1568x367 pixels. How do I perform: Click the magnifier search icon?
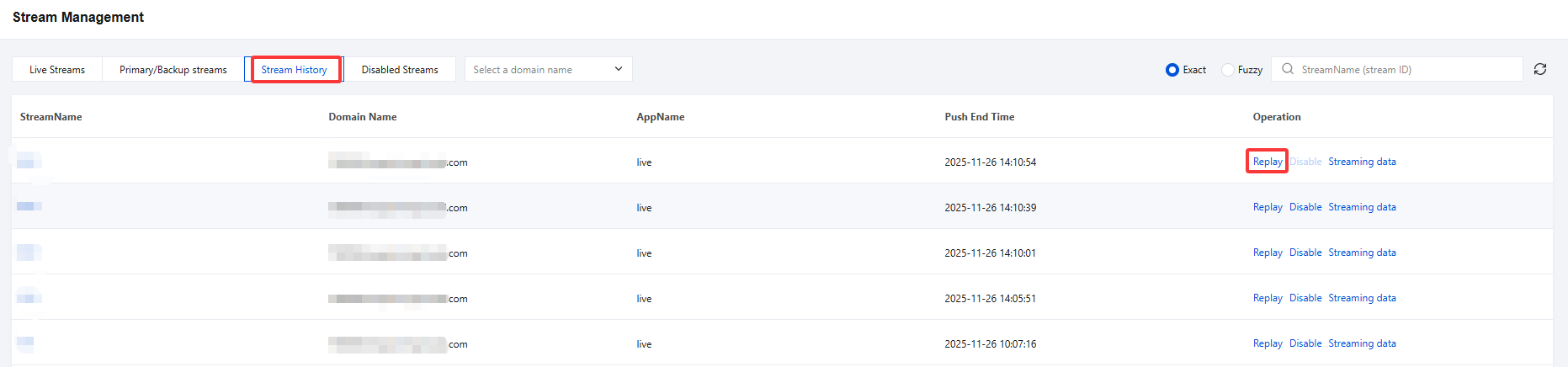click(1288, 69)
